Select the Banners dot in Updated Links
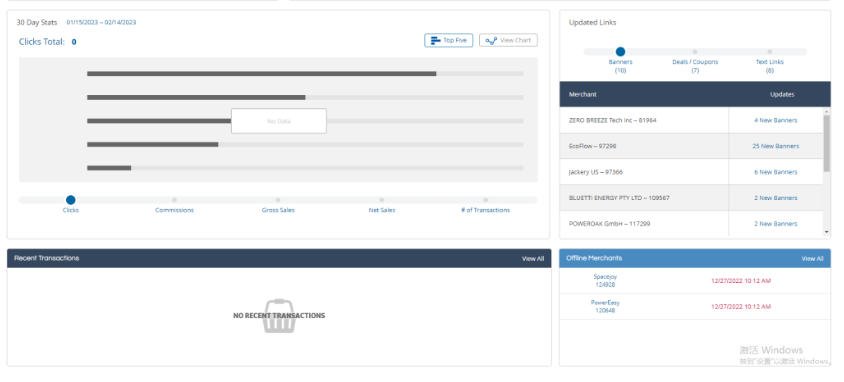This screenshot has width=844, height=382. click(x=620, y=52)
